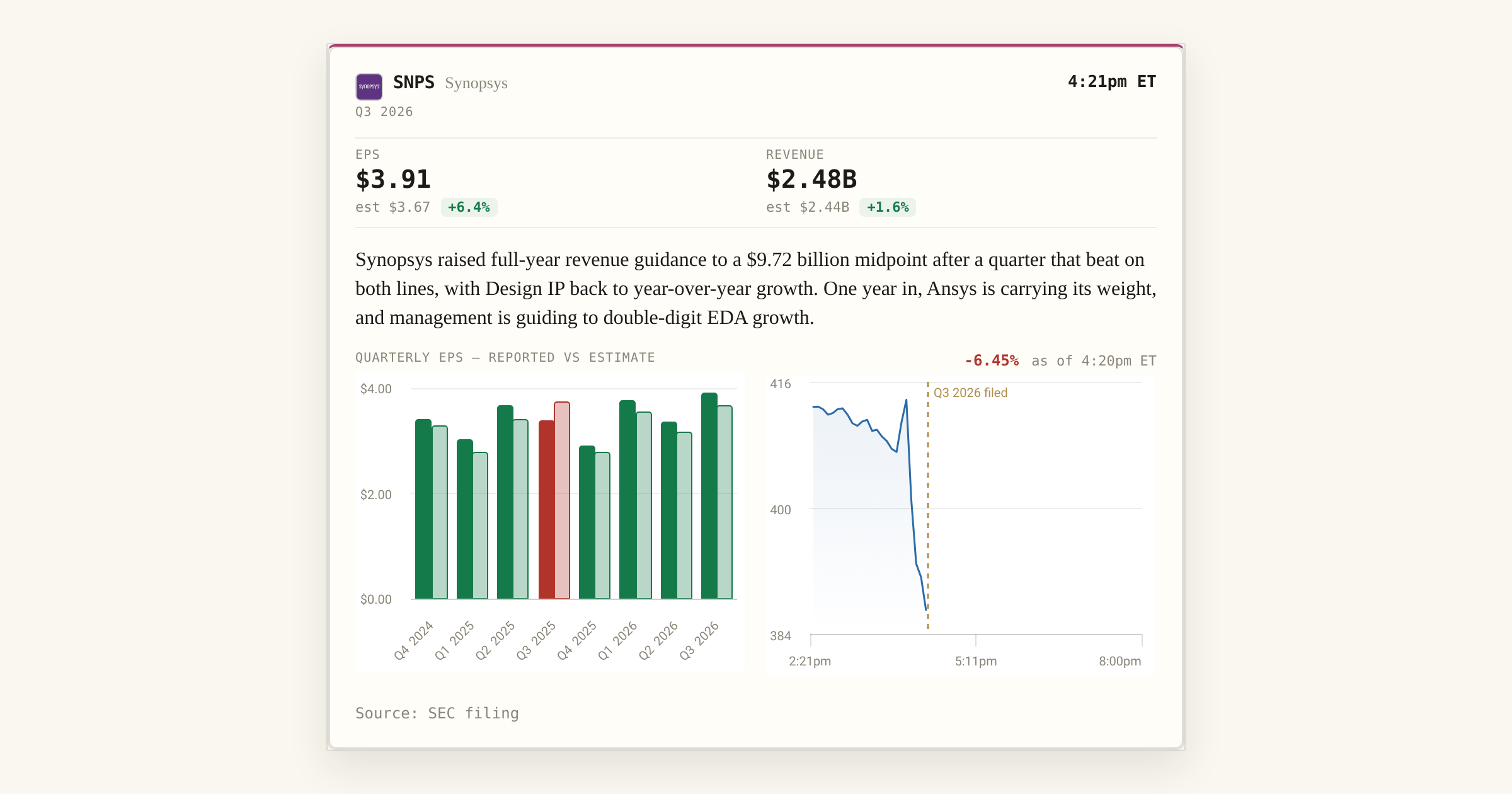
Task: Select the Synopsys company name
Action: tap(476, 83)
